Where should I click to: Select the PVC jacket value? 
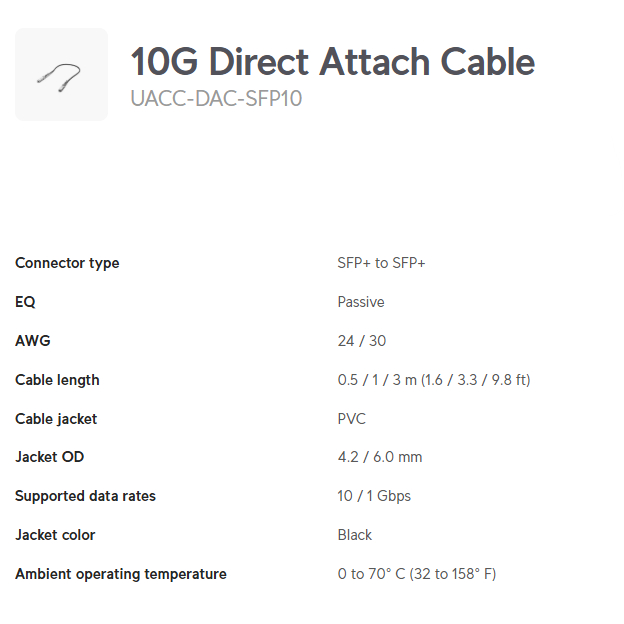point(352,419)
